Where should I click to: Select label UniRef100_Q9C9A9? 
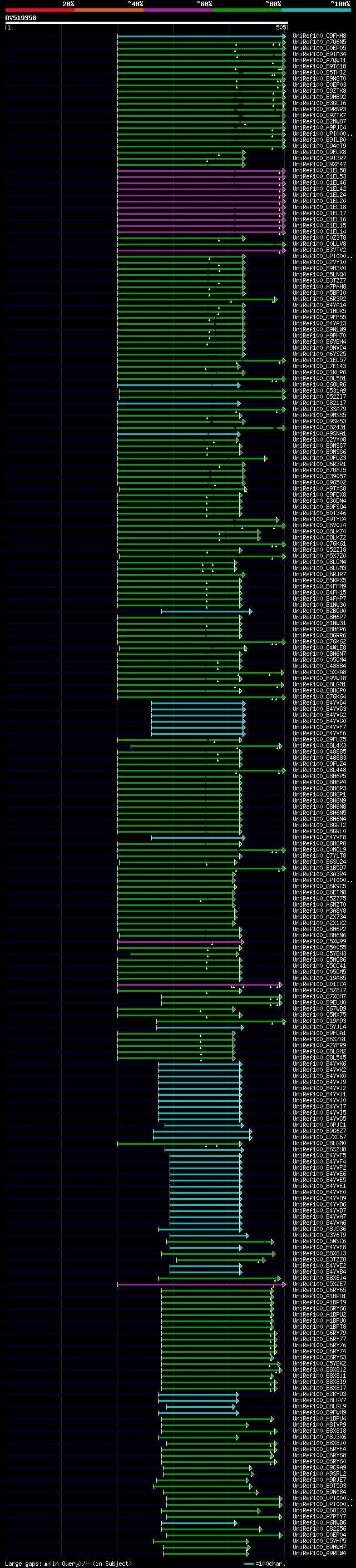point(319,1467)
